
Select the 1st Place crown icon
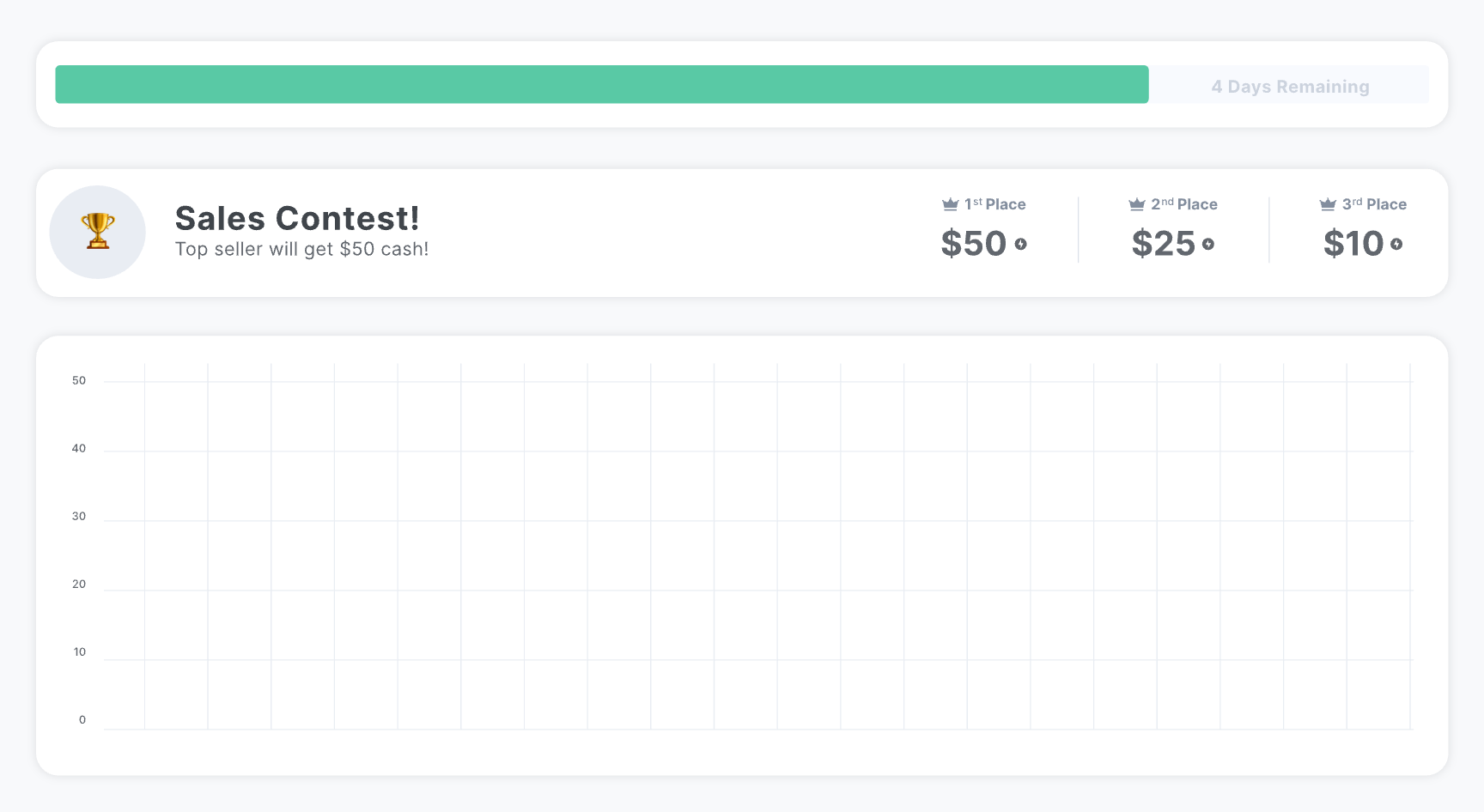[x=950, y=203]
